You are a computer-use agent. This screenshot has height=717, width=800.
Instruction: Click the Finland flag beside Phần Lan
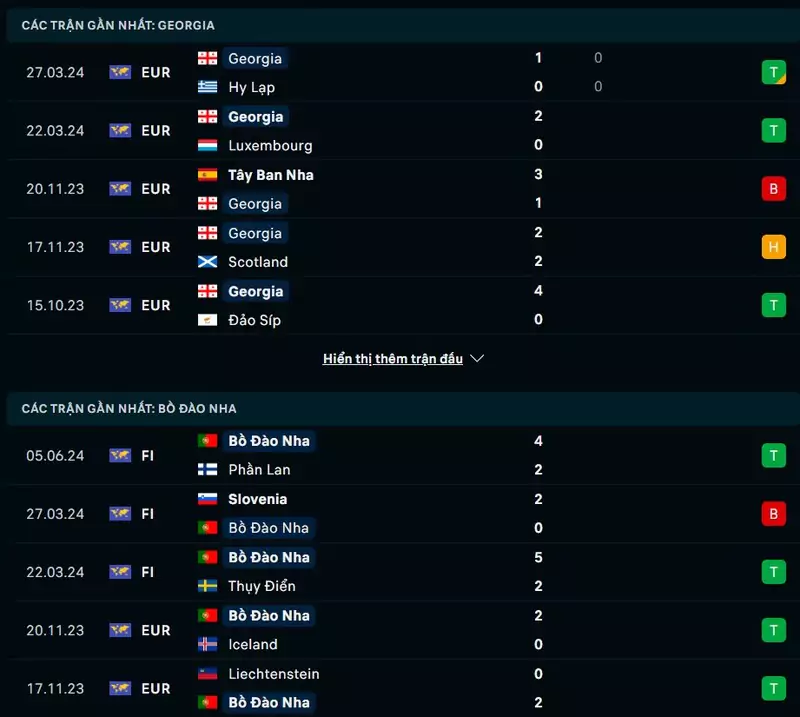[208, 469]
